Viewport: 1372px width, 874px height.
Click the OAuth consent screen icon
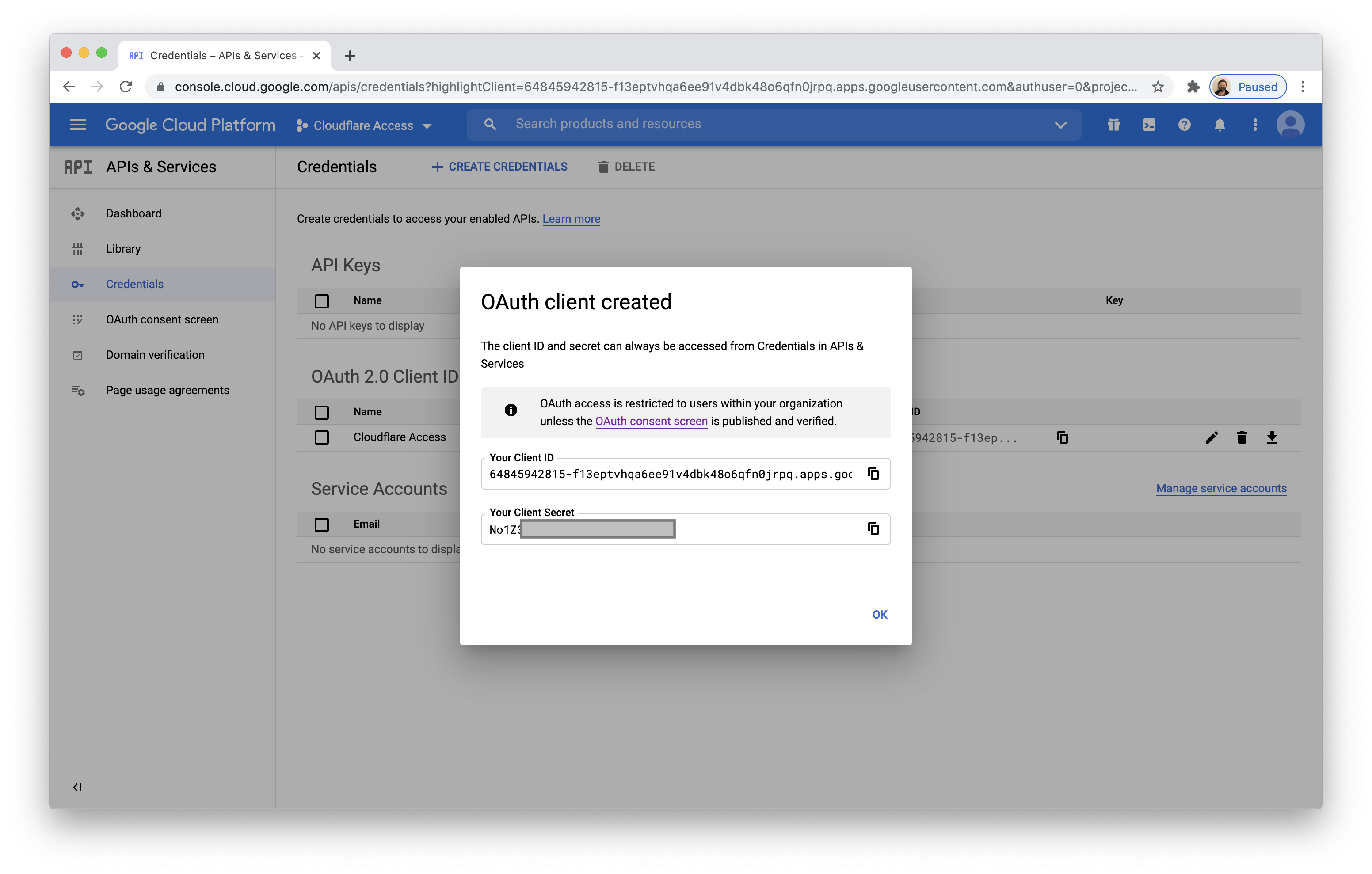point(78,318)
